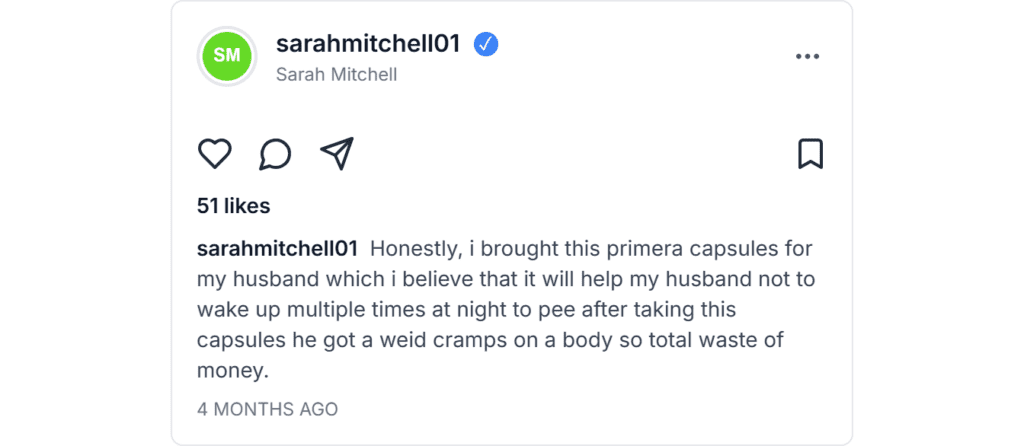The image size is (1024, 446).
Task: Open profile from the caption username sarahmitchell01
Action: [278, 249]
